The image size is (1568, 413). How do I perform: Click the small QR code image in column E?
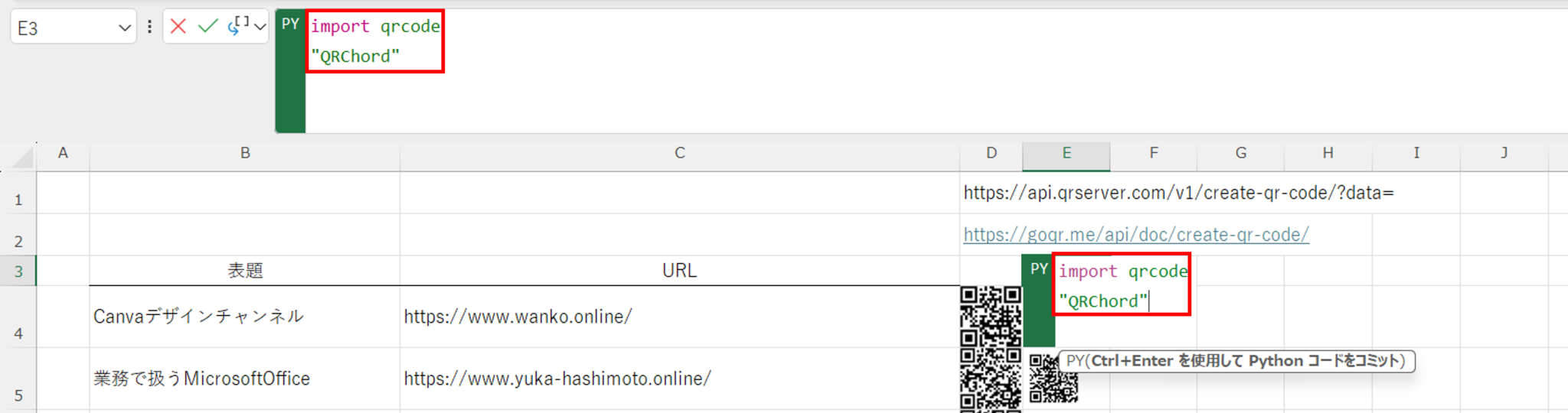[x=1053, y=379]
